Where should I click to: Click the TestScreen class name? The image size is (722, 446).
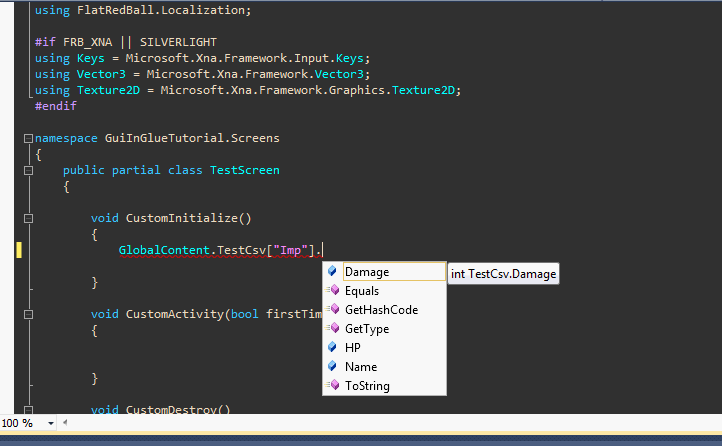coord(244,170)
